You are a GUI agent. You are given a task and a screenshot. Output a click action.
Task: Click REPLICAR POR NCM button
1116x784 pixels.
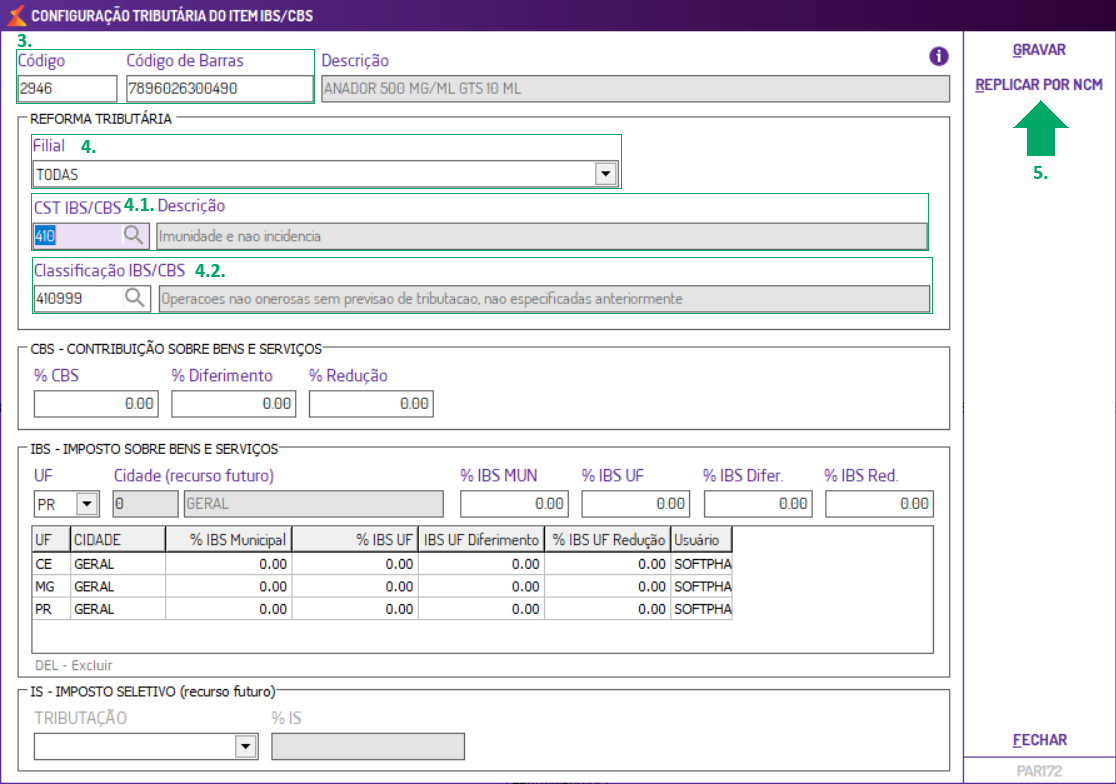coord(1039,85)
